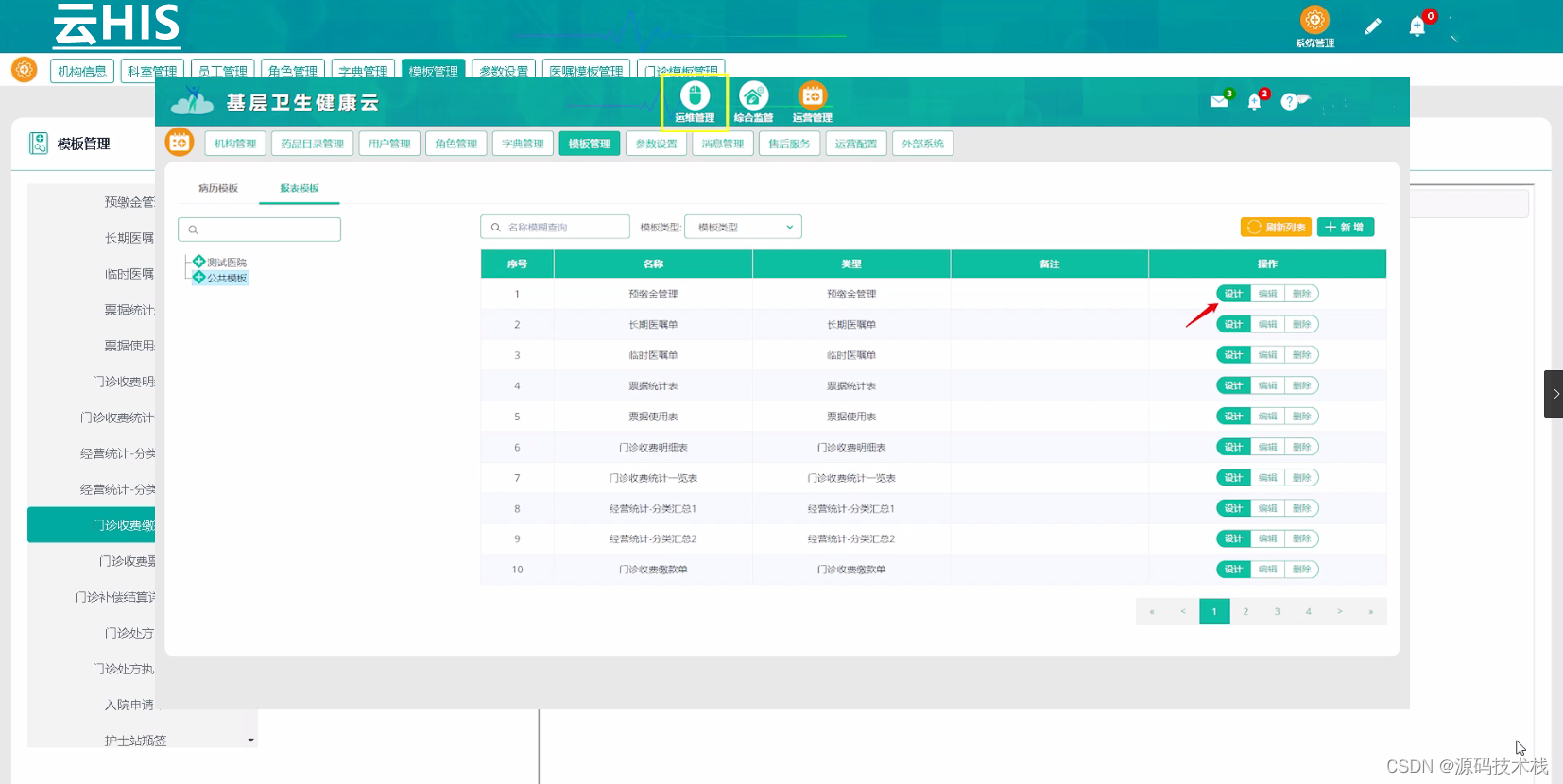This screenshot has width=1563, height=784.
Task: Click the orange gear icon beside 机构信息
Action: (24, 70)
